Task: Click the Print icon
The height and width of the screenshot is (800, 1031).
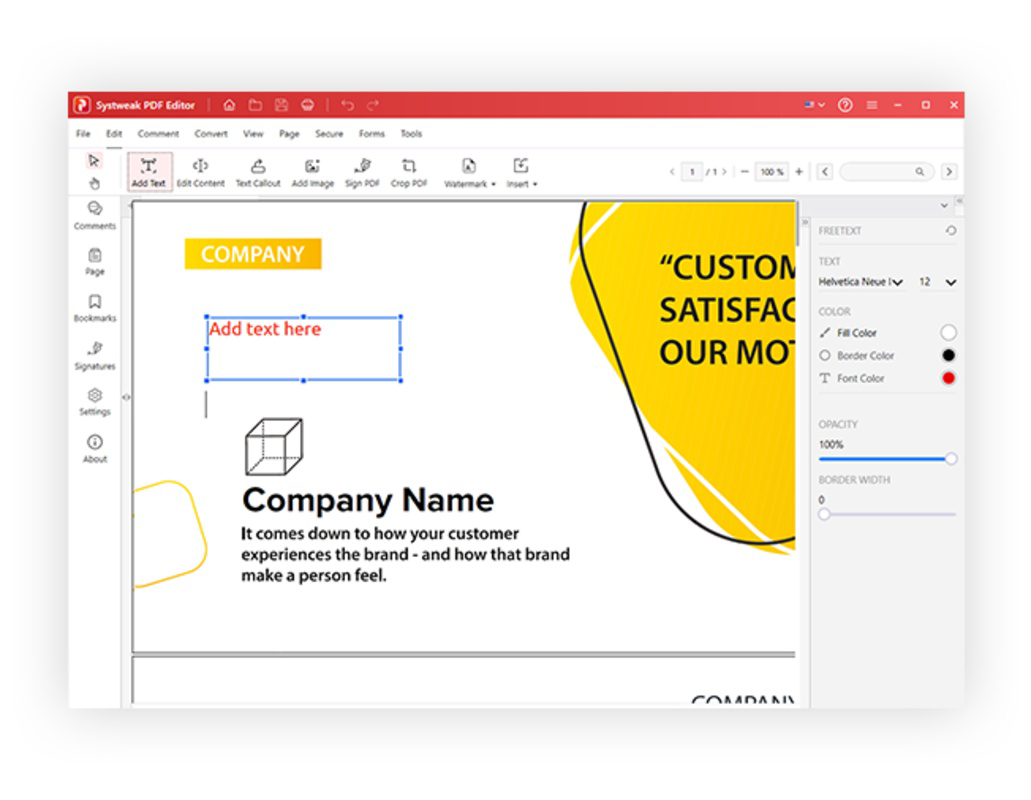Action: pos(307,105)
